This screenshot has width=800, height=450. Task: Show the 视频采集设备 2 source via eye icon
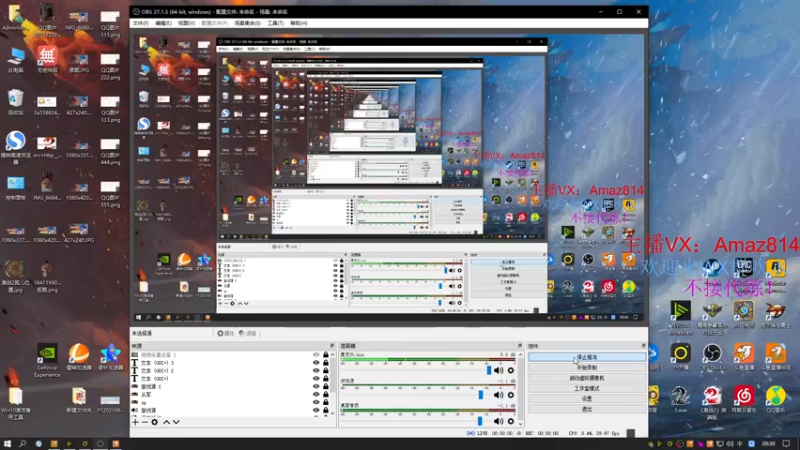[316, 355]
